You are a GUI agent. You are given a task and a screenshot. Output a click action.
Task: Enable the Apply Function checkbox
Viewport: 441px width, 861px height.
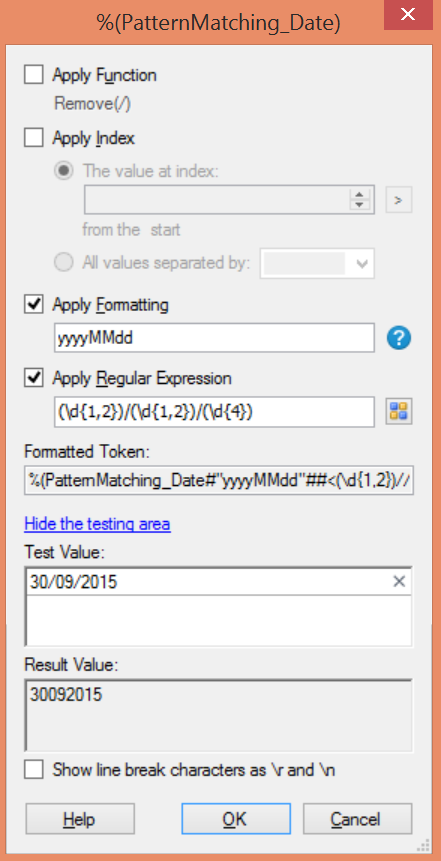pos(34,75)
